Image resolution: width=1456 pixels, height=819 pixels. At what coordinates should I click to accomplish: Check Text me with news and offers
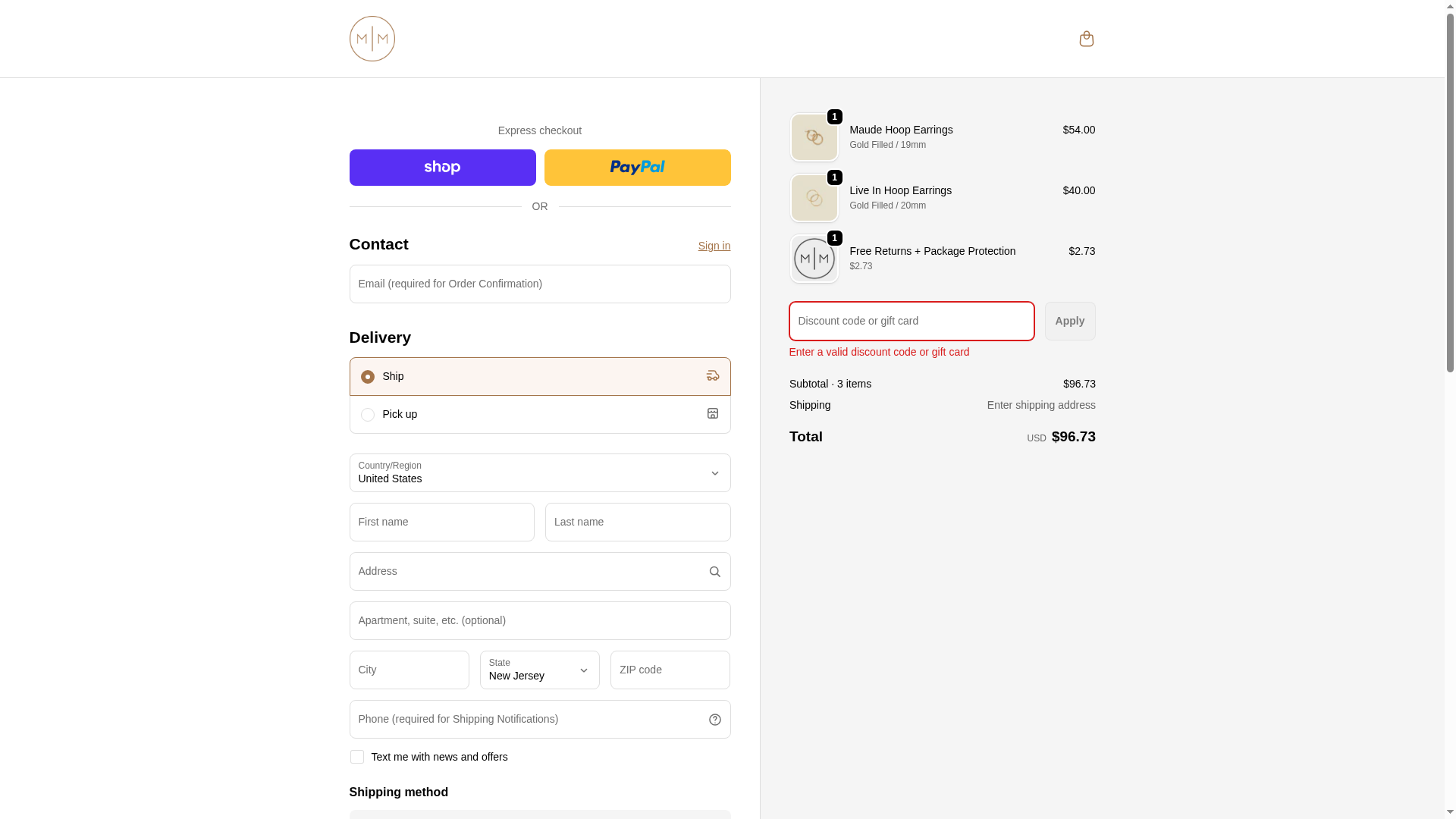[x=357, y=757]
